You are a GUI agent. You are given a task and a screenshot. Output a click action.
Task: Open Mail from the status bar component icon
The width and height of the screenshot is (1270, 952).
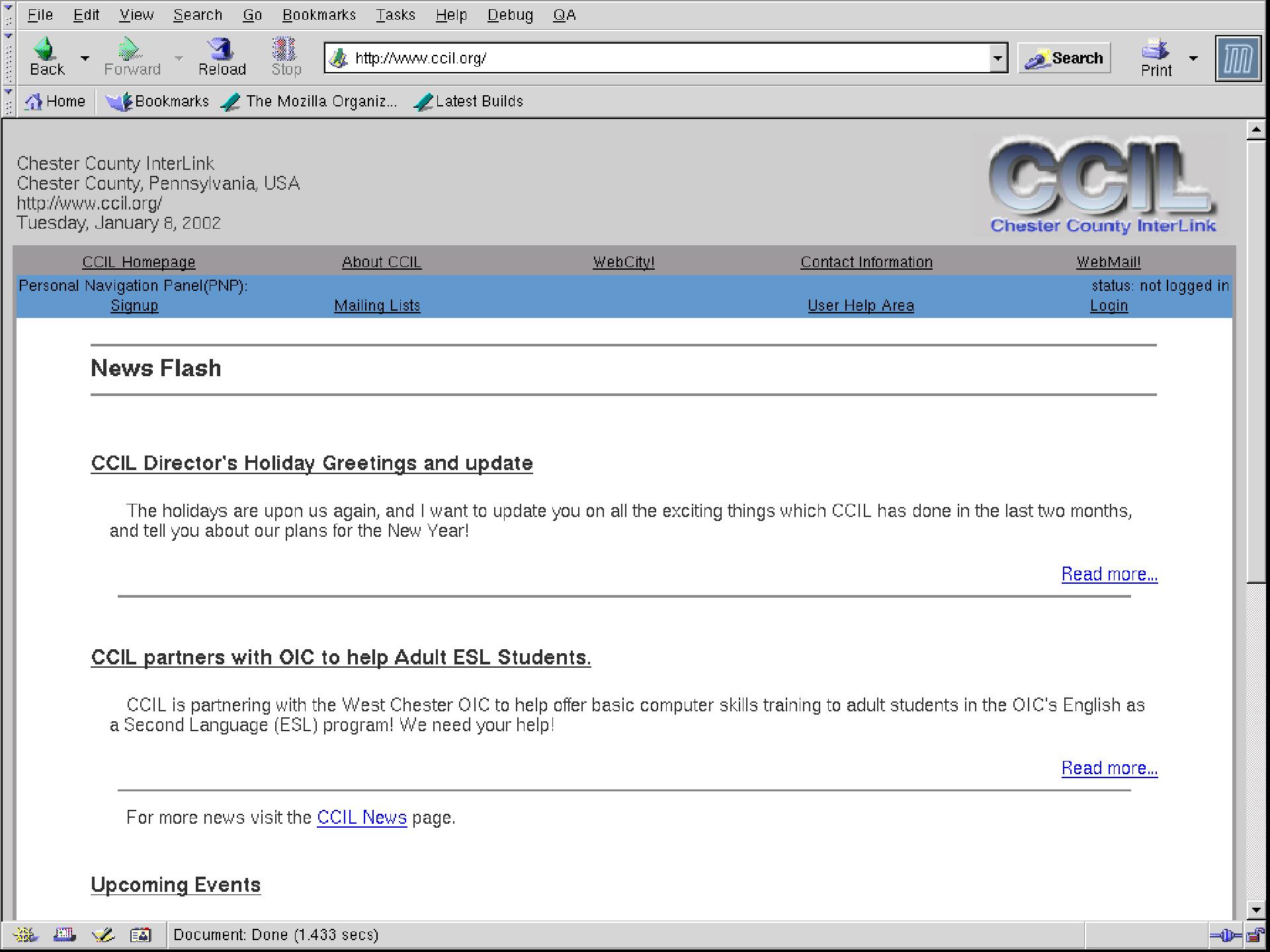pyautogui.click(x=64, y=935)
